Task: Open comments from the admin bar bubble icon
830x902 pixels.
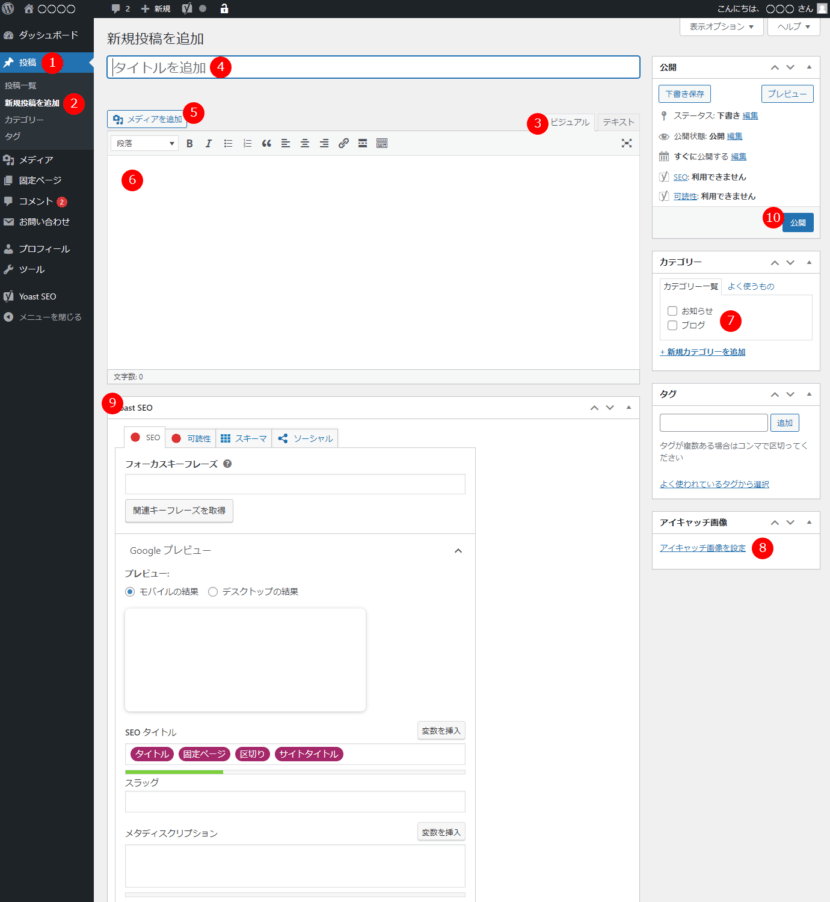Action: [x=120, y=8]
